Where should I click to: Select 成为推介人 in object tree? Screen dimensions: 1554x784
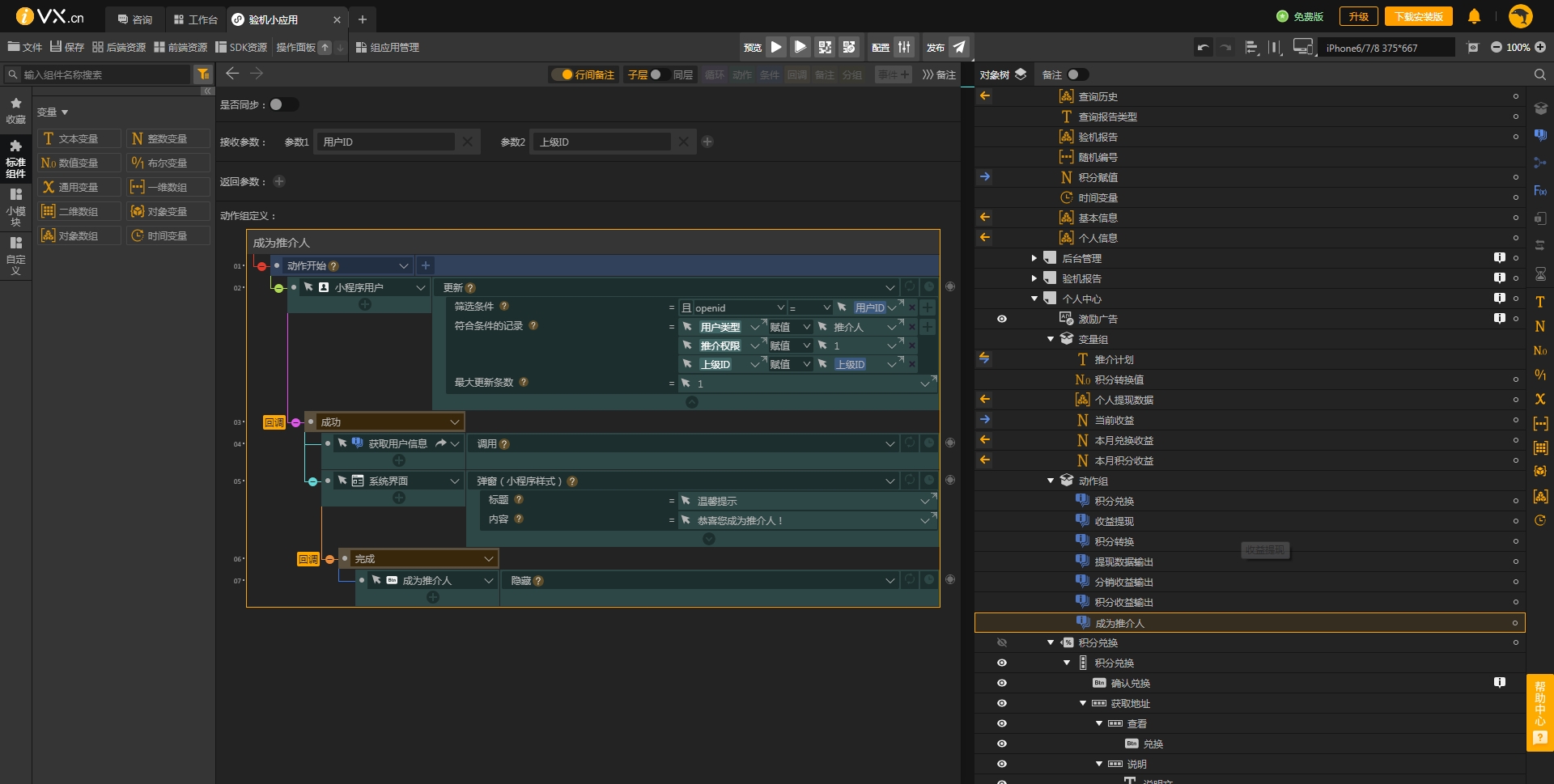pyautogui.click(x=1250, y=623)
